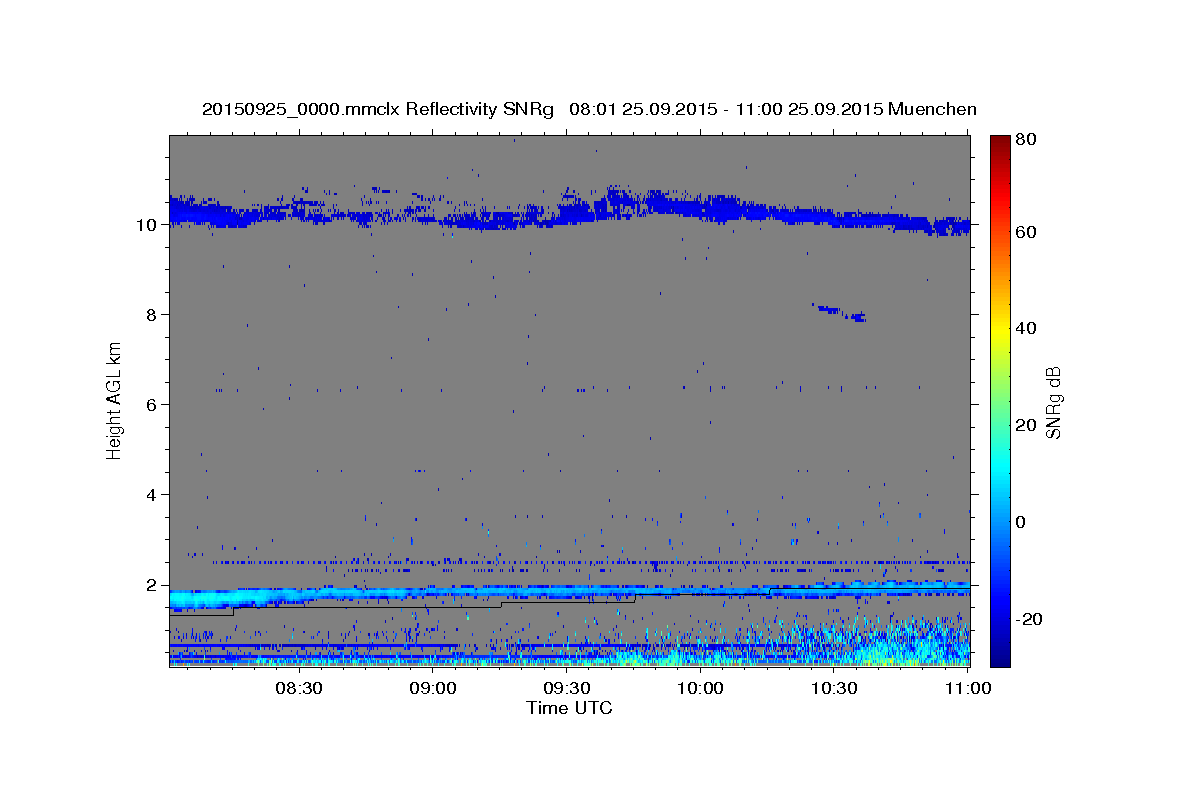Click the '11:00' time tick label

coord(968,689)
